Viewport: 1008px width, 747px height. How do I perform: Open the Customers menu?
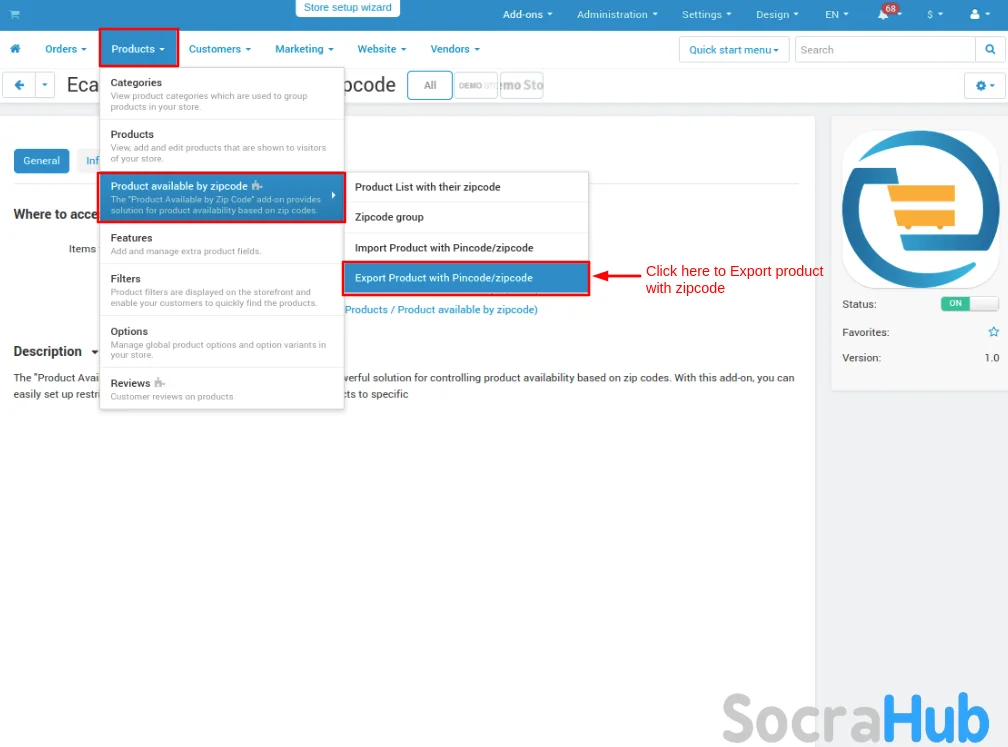219,49
